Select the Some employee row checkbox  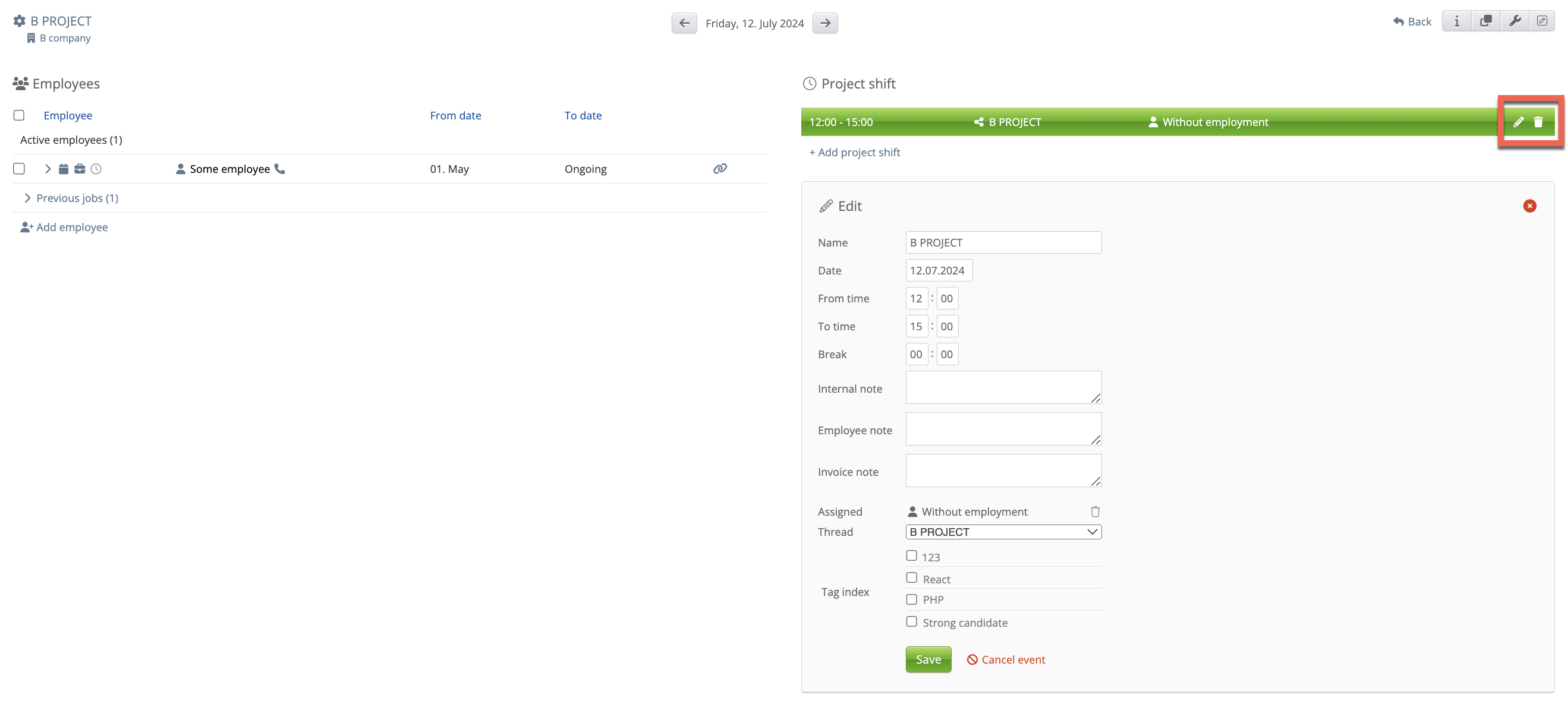click(x=19, y=169)
